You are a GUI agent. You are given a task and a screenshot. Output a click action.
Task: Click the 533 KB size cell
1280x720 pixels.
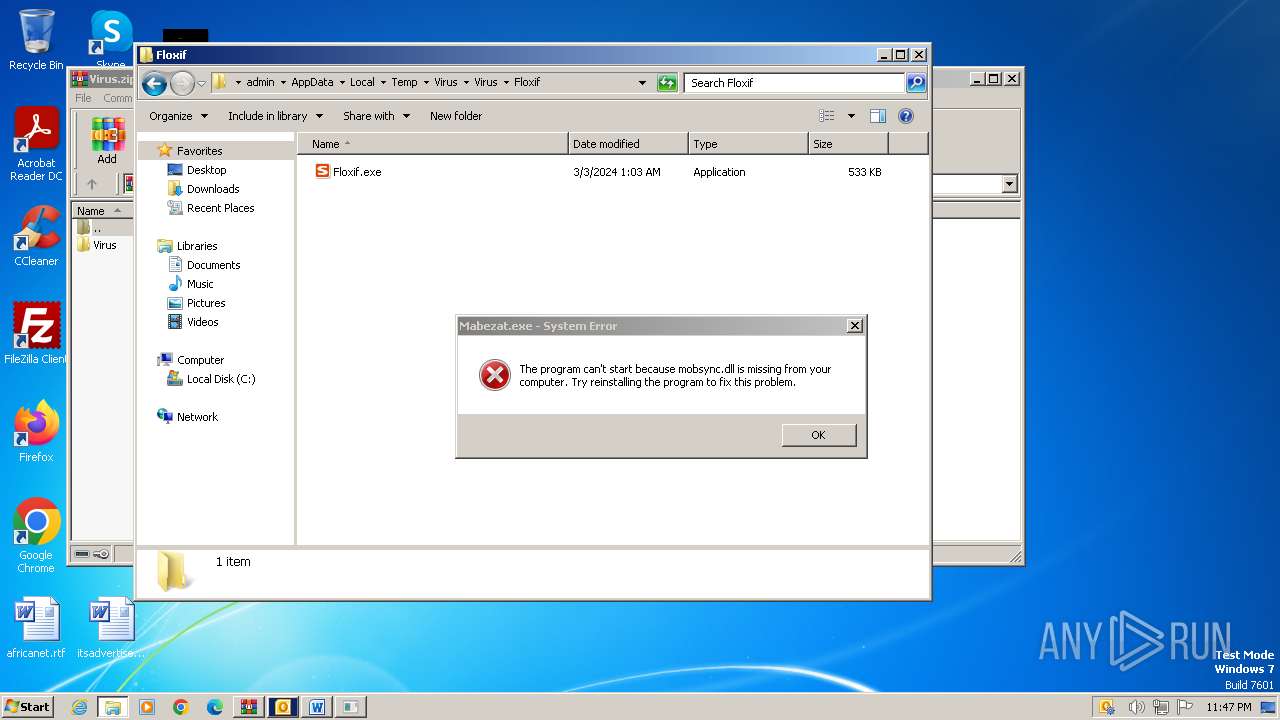pos(864,172)
